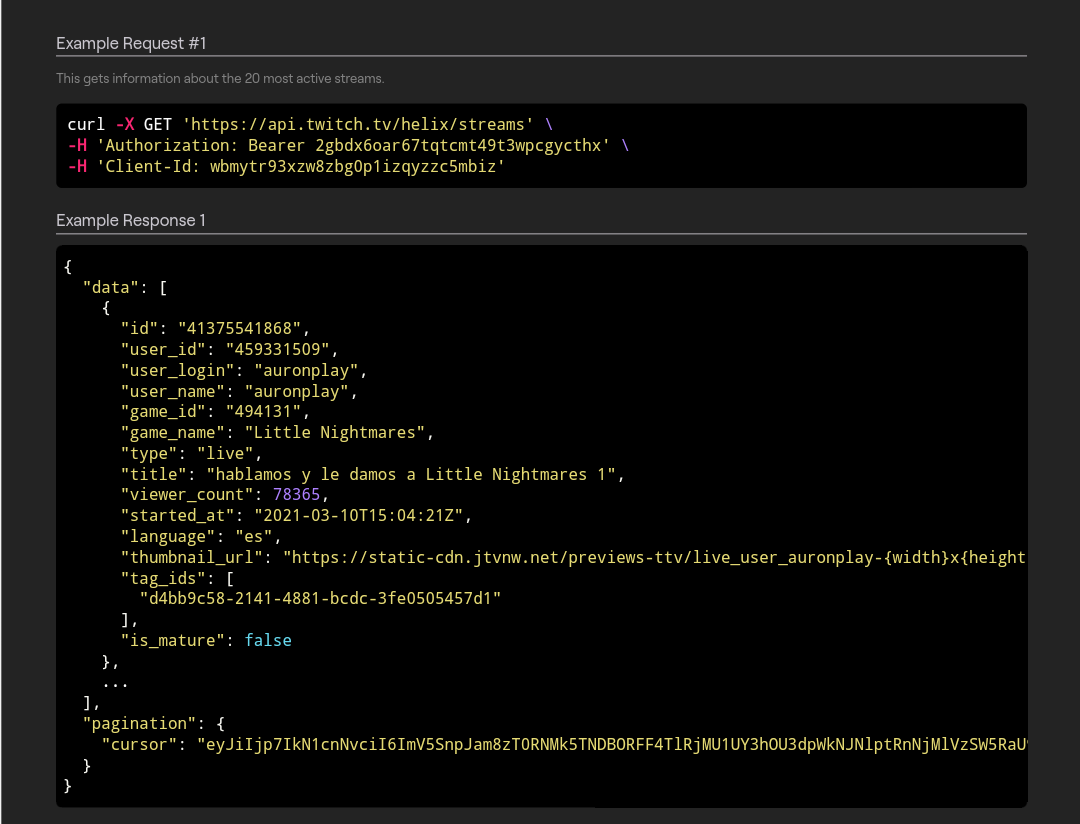The image size is (1080, 824).
Task: Click the viewer_count value 78365
Action: point(297,495)
